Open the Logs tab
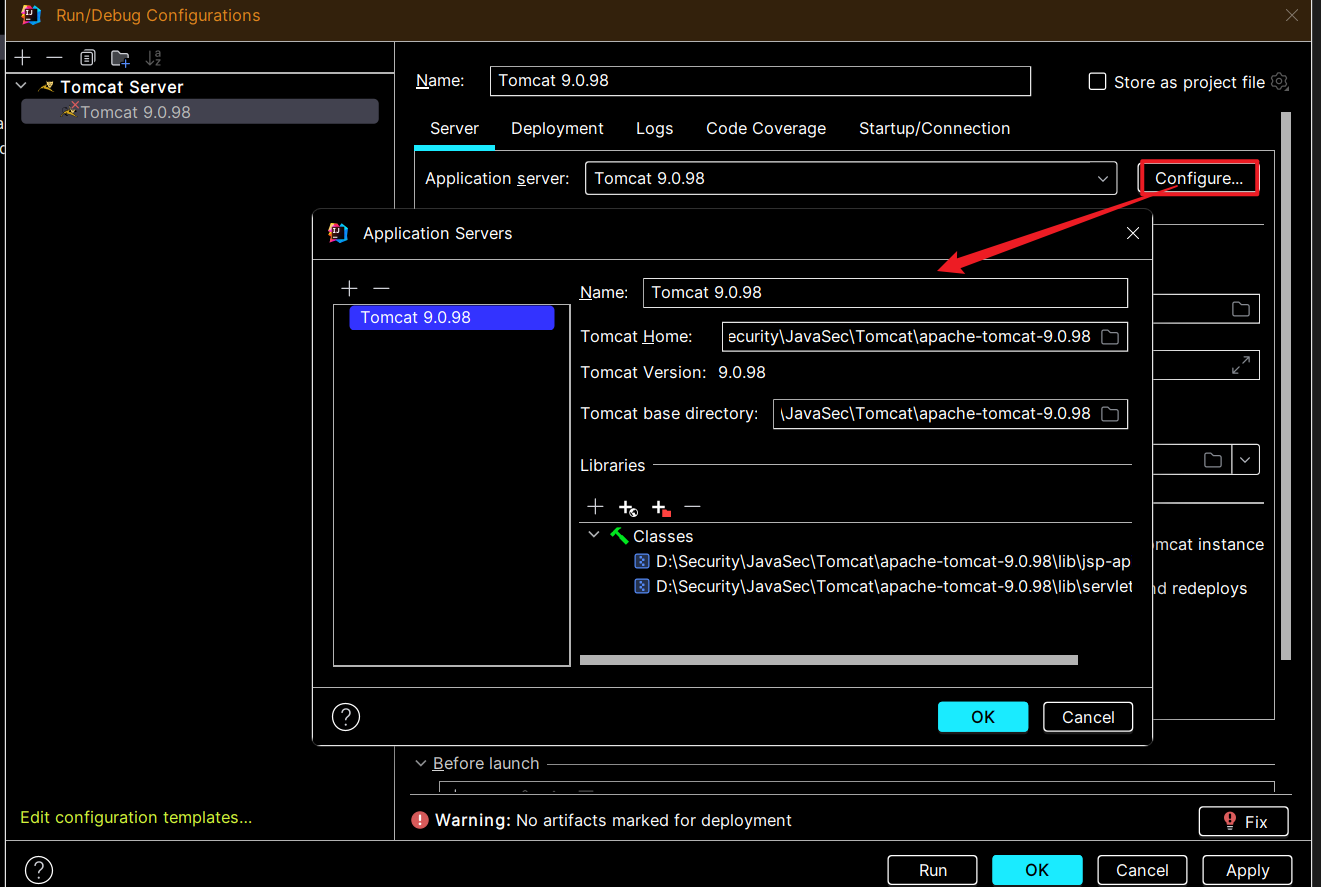This screenshot has height=887, width=1321. point(654,128)
